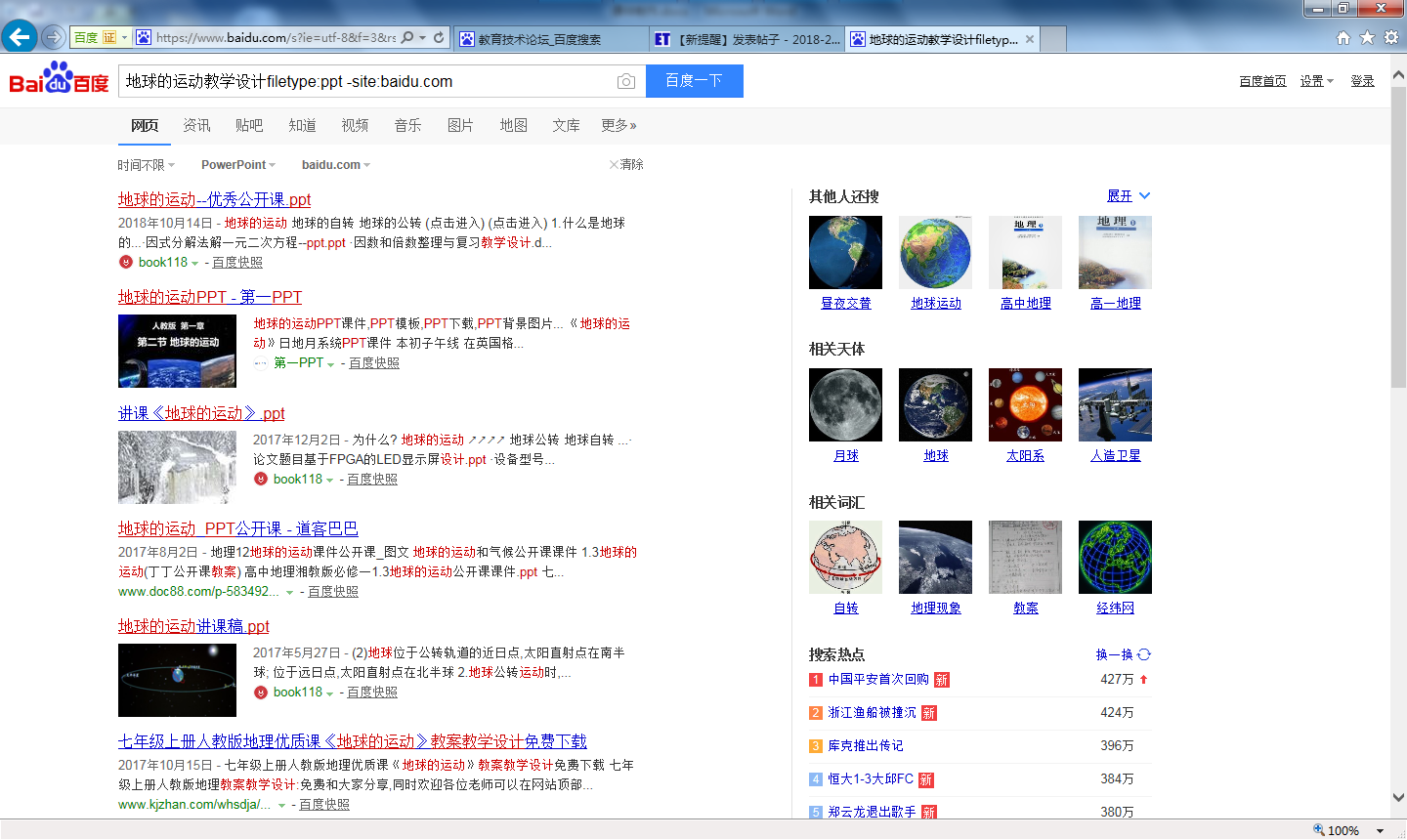Open the favorites star icon
The width and height of the screenshot is (1407, 840).
click(x=1367, y=38)
